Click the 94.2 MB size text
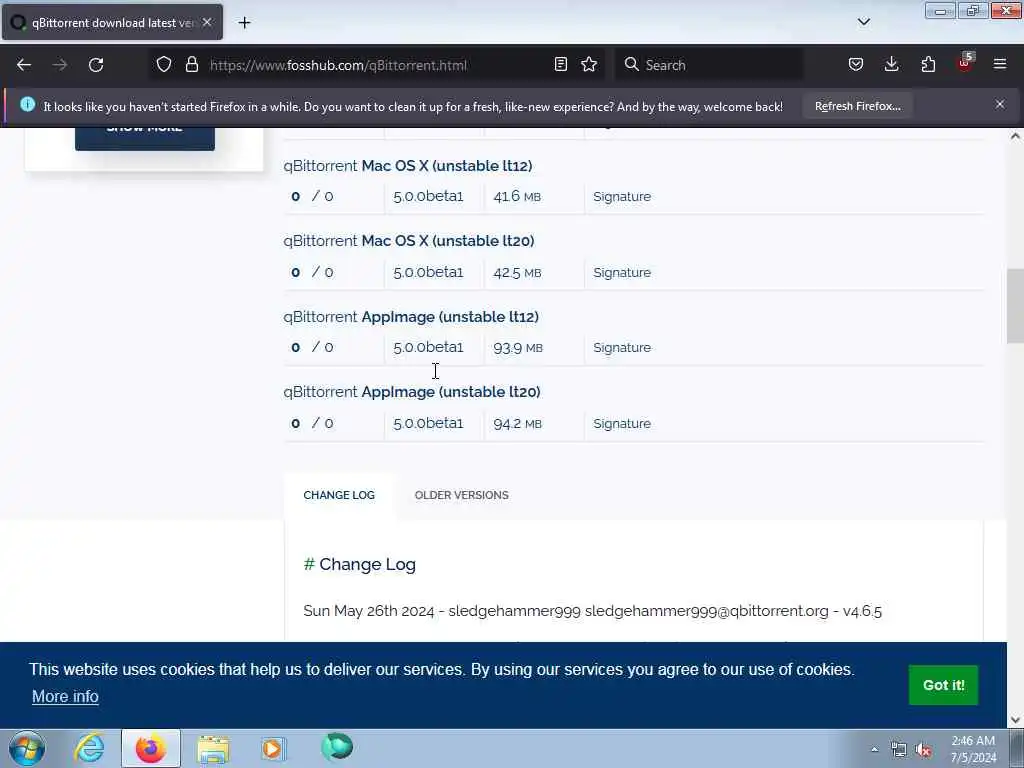1024x768 pixels. [x=517, y=423]
